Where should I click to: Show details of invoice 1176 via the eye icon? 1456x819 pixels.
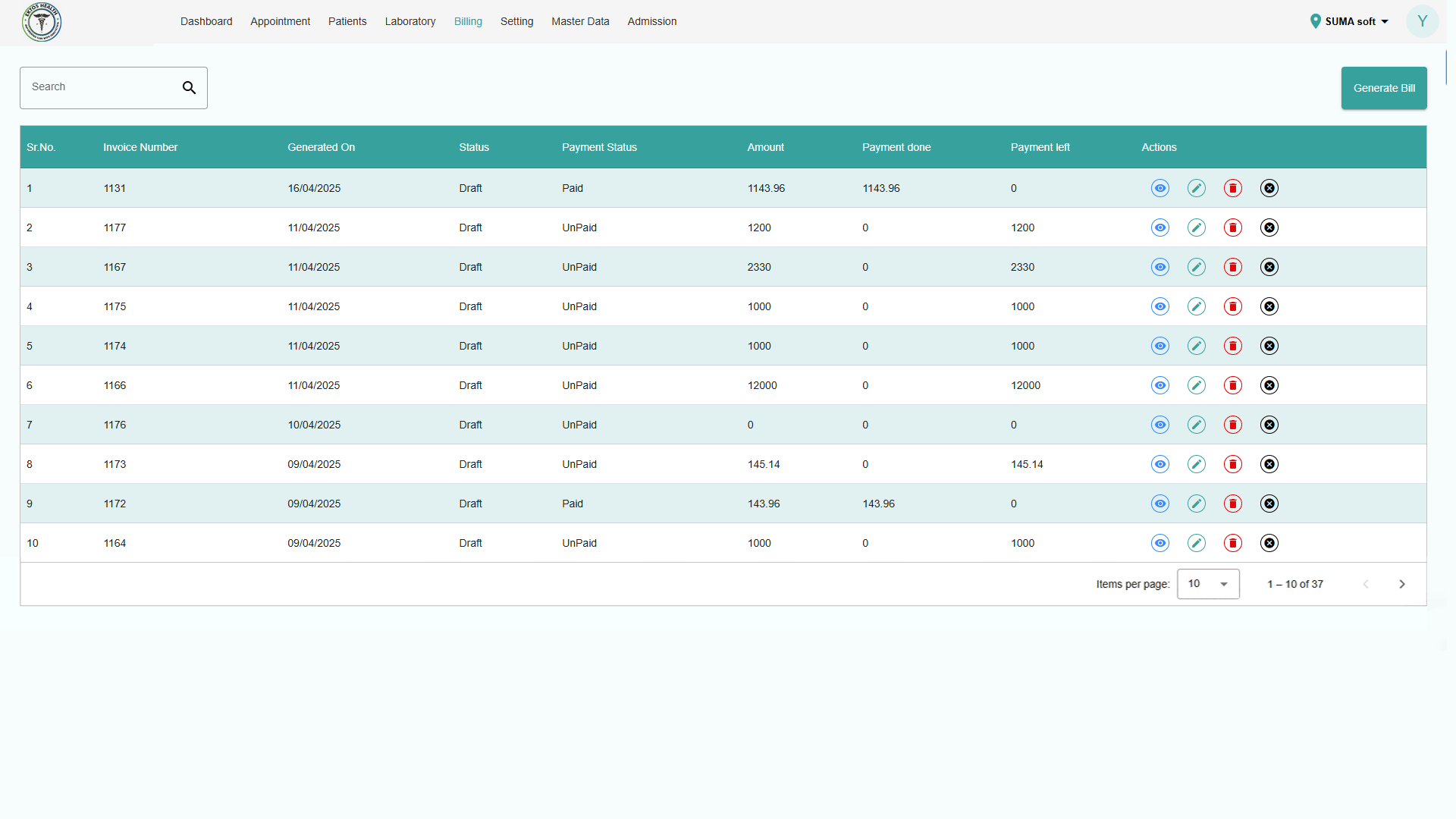[1159, 425]
